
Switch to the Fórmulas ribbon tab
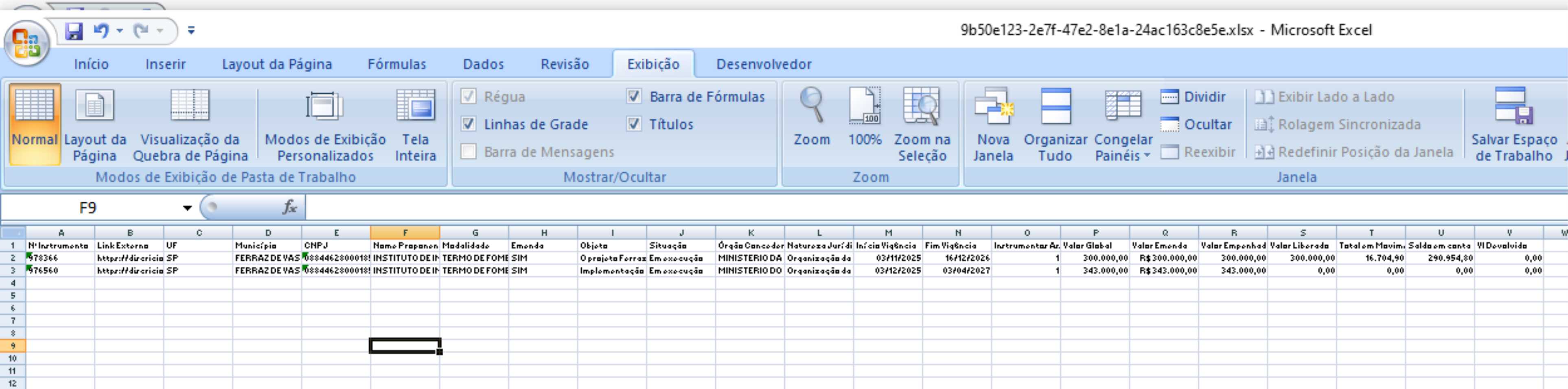pos(396,64)
